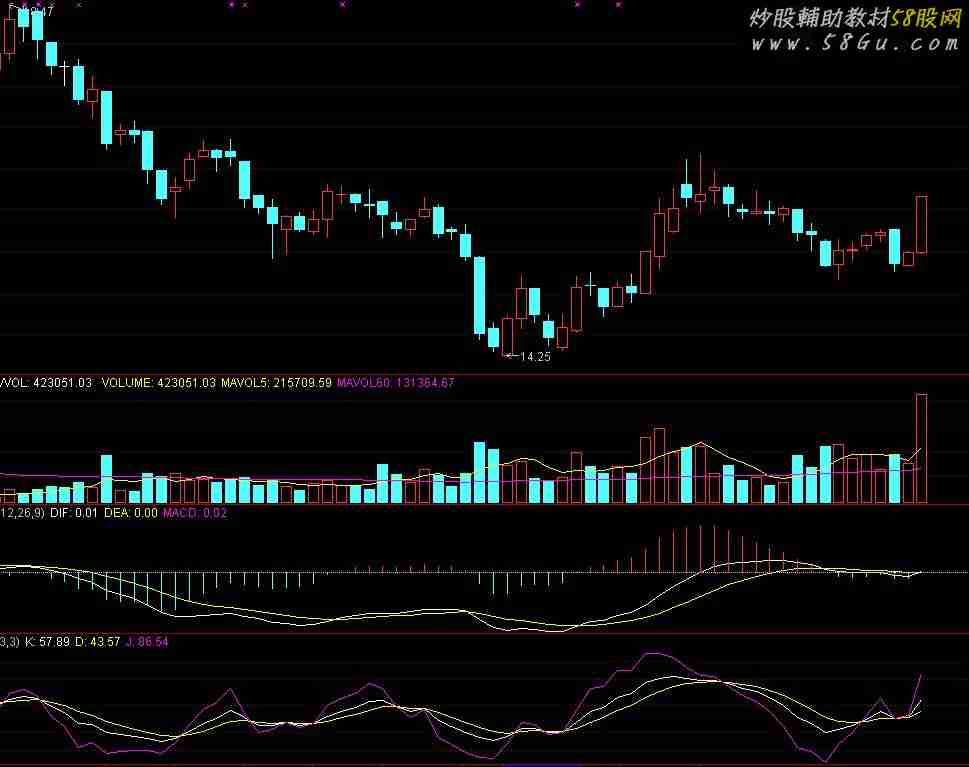Click the 14.25 low price label

point(535,356)
